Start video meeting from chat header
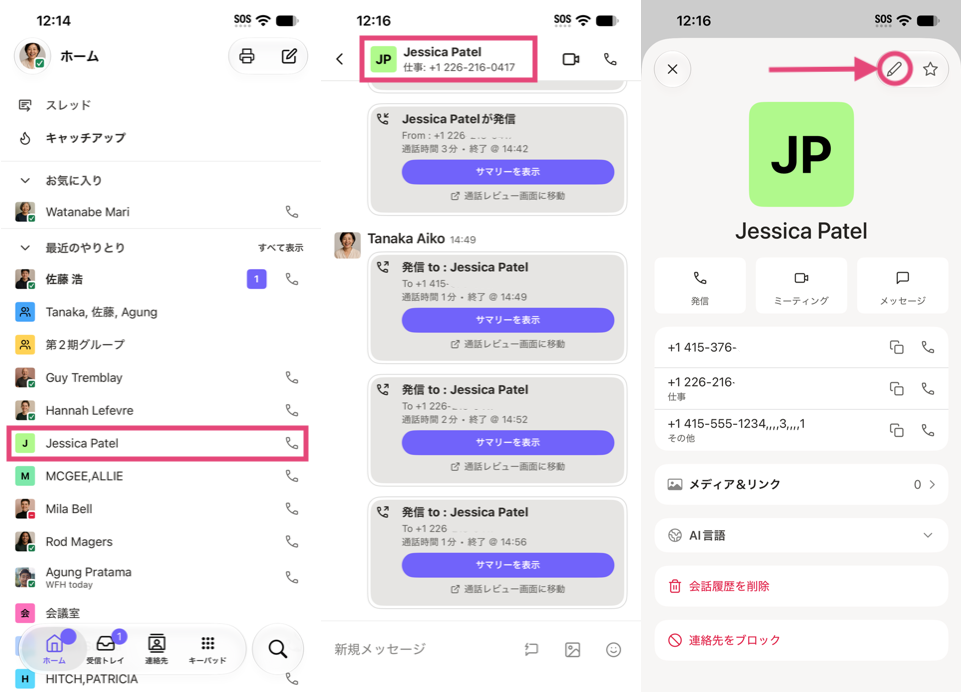The height and width of the screenshot is (693, 961). click(x=571, y=59)
